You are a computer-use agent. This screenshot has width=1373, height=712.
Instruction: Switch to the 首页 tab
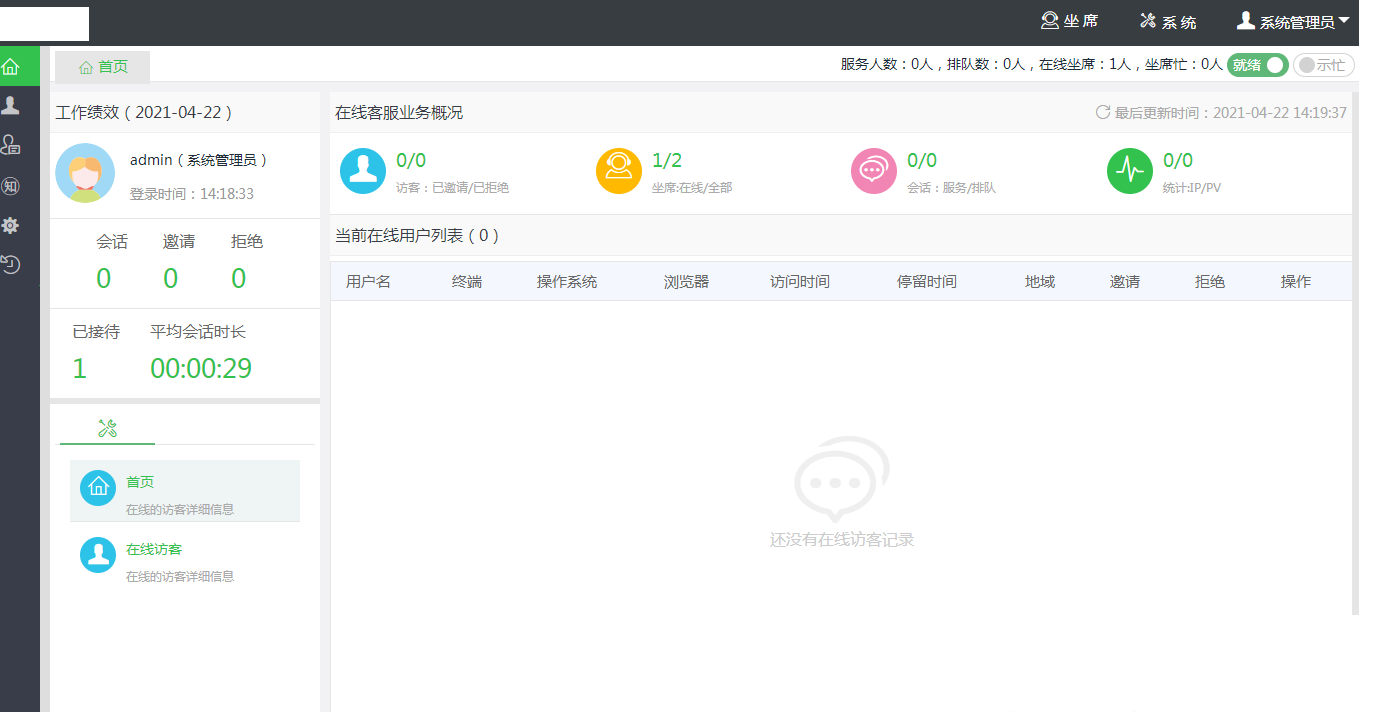coord(103,67)
